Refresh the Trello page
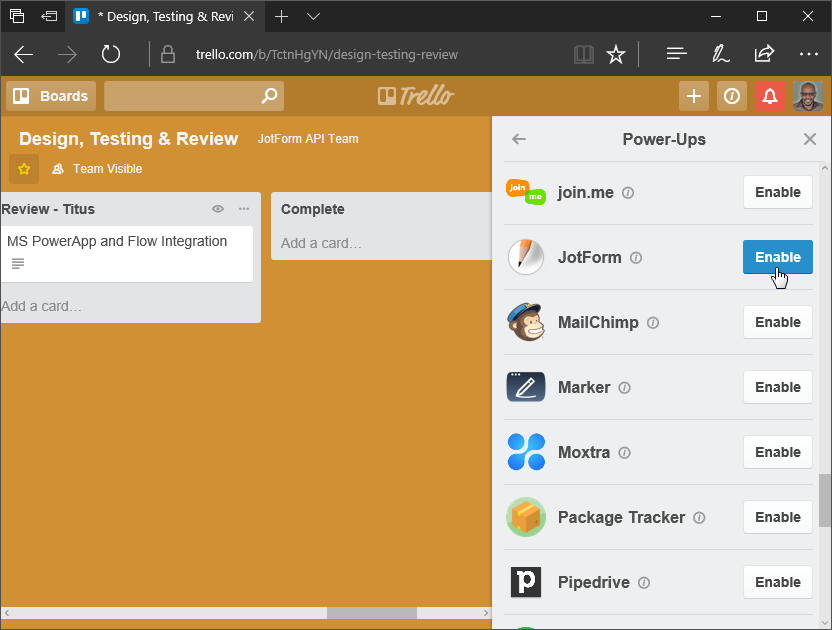 [110, 54]
